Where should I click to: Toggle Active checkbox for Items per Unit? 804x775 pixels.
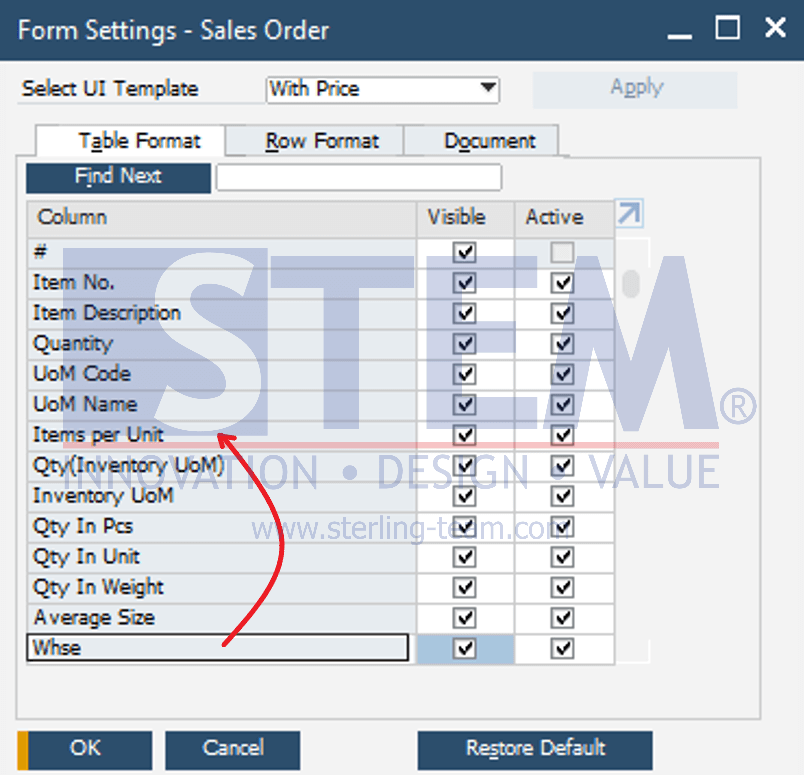tap(562, 435)
